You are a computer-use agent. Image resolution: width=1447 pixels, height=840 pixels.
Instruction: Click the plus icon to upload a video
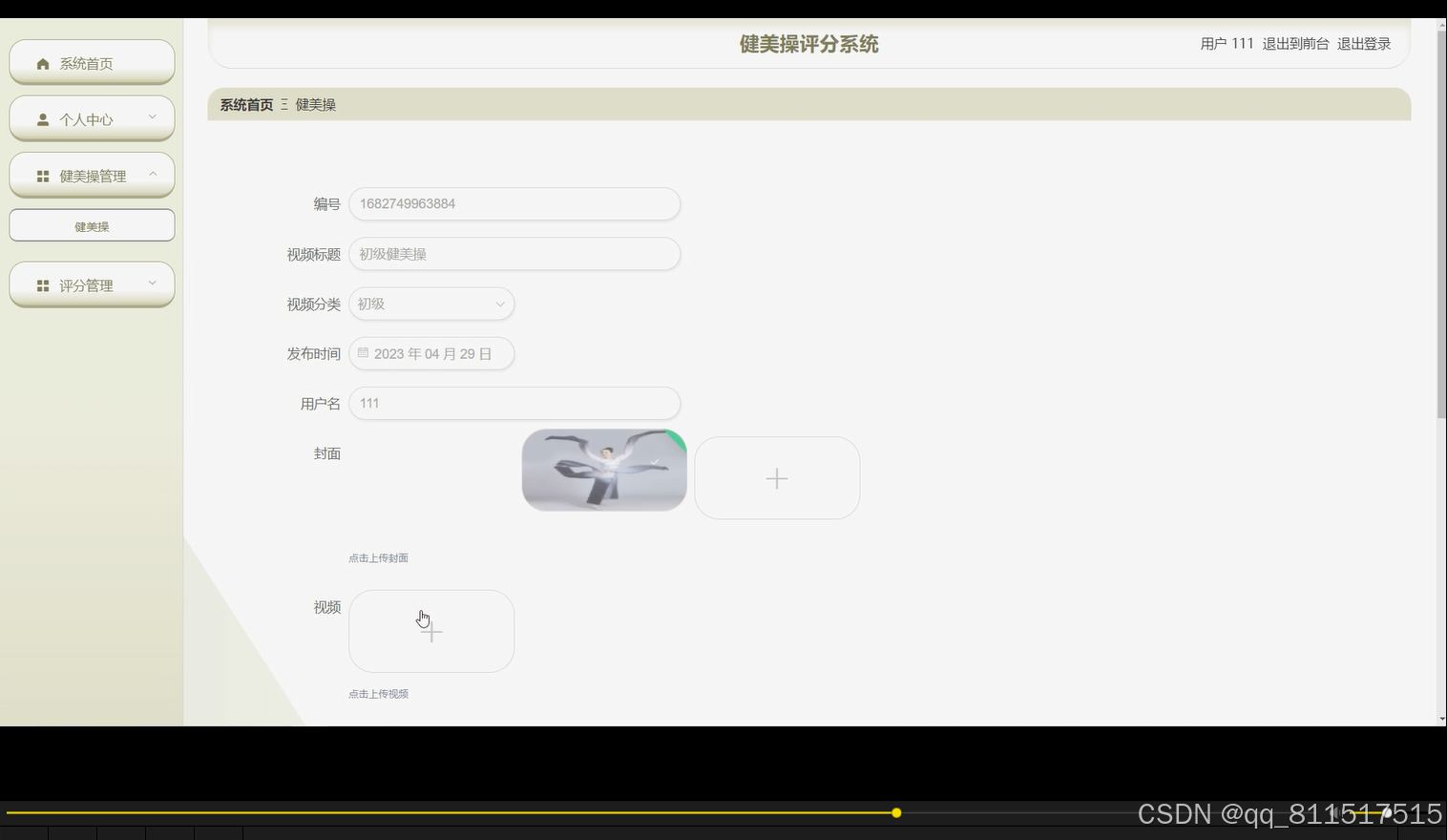430,631
